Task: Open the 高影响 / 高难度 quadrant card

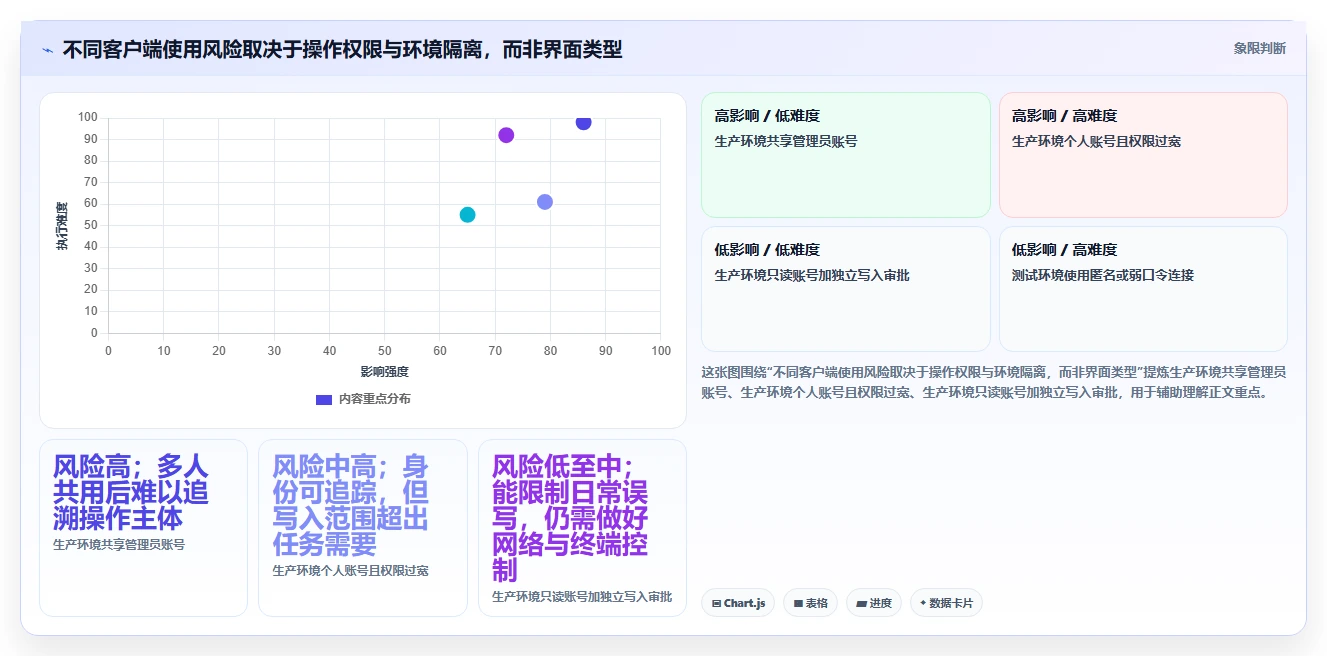Action: tap(1143, 155)
